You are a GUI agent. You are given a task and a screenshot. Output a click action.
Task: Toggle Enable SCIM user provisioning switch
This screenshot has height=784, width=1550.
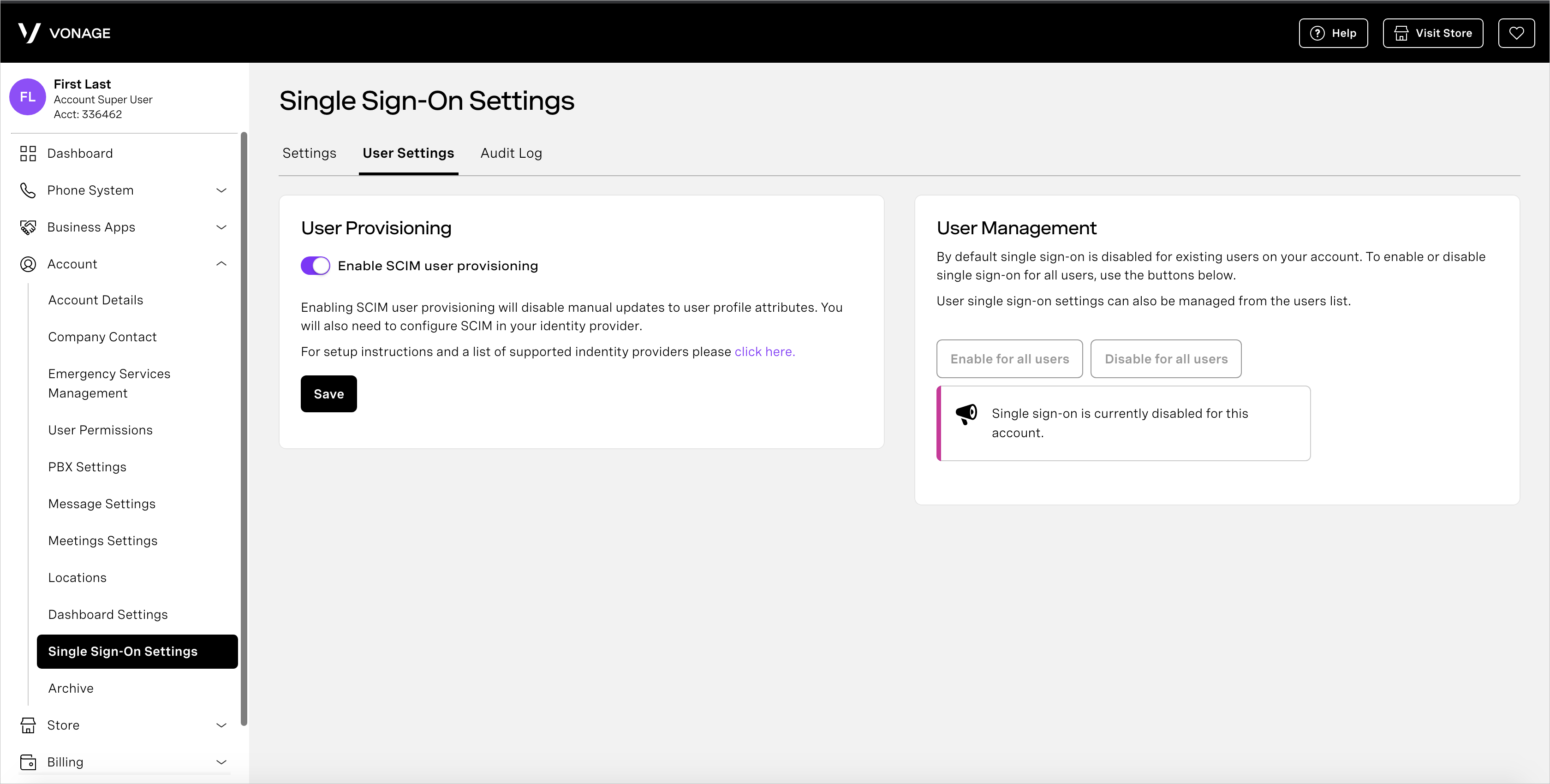(x=315, y=266)
